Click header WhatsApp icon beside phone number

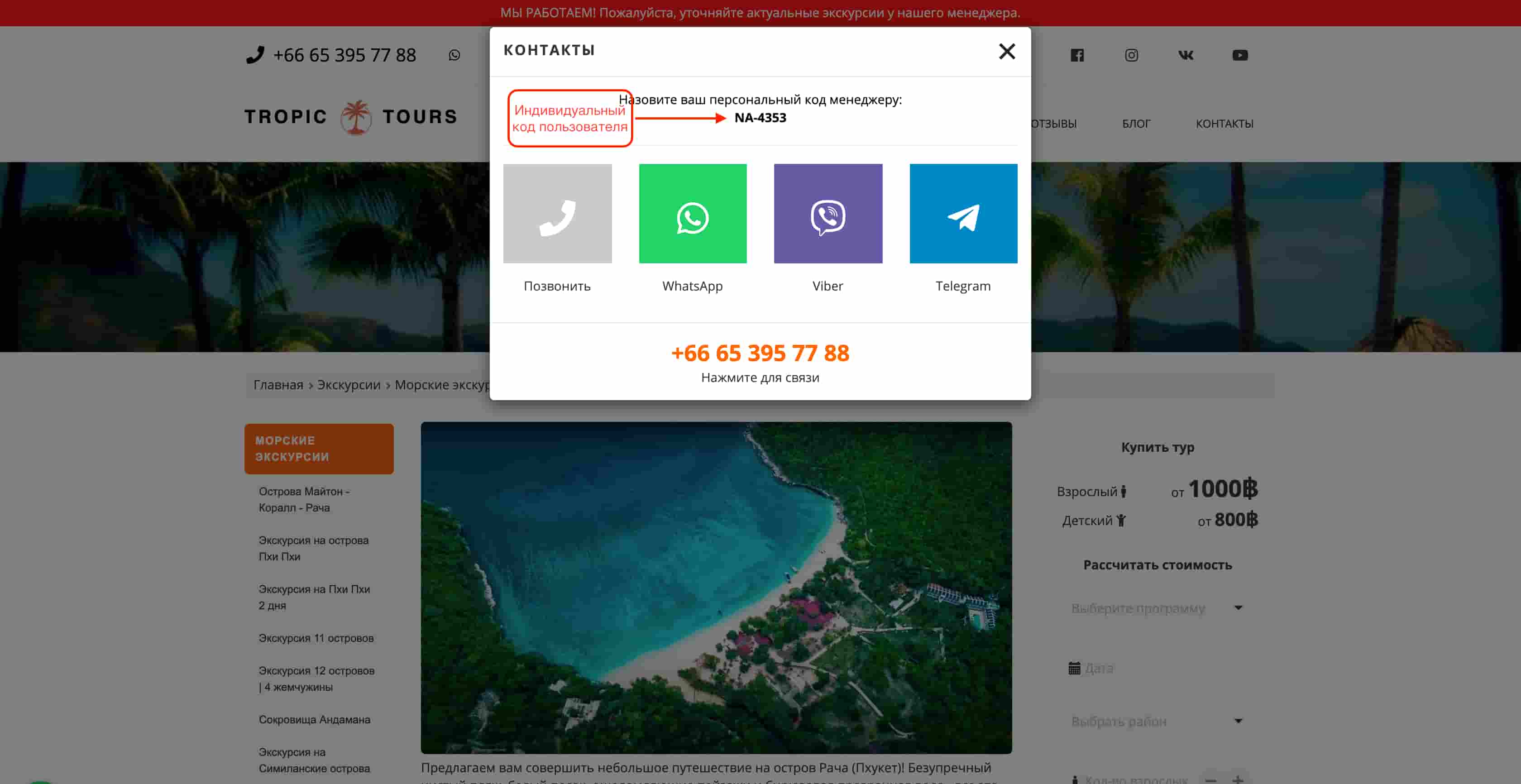[x=454, y=55]
